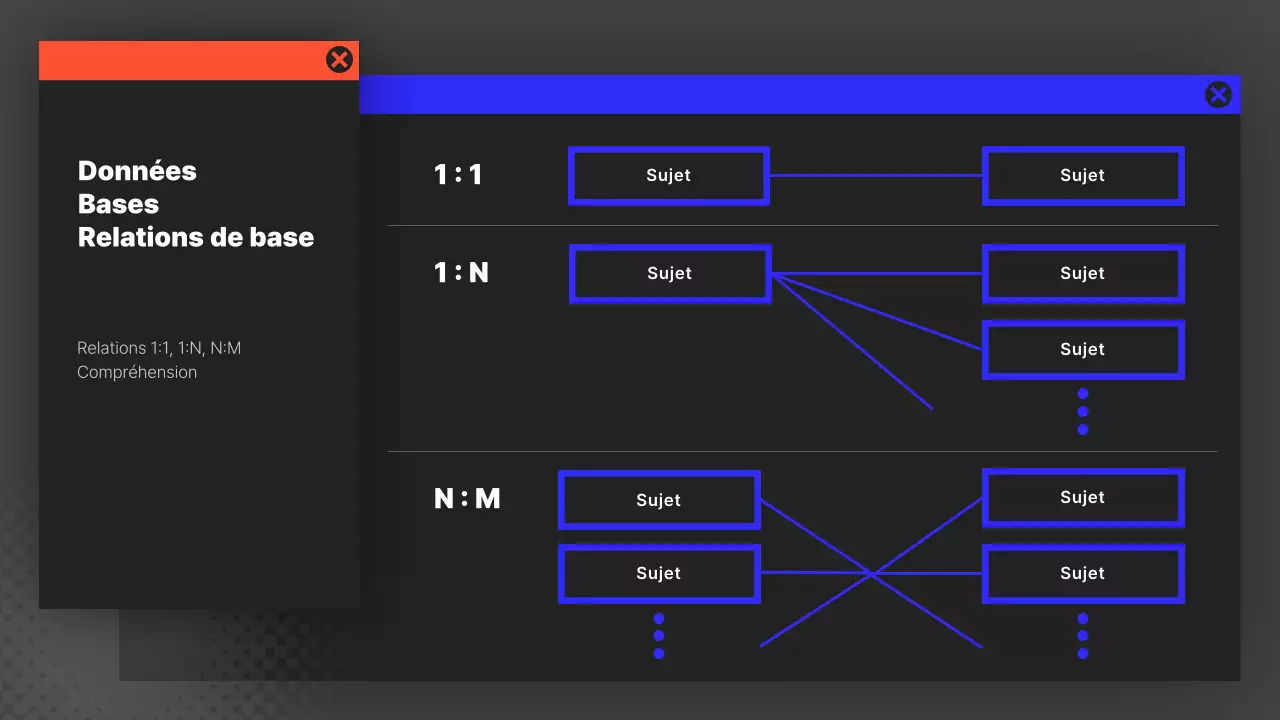Click the left Sujet entity in 1:N section
This screenshot has width=1280, height=720.
[x=669, y=273]
